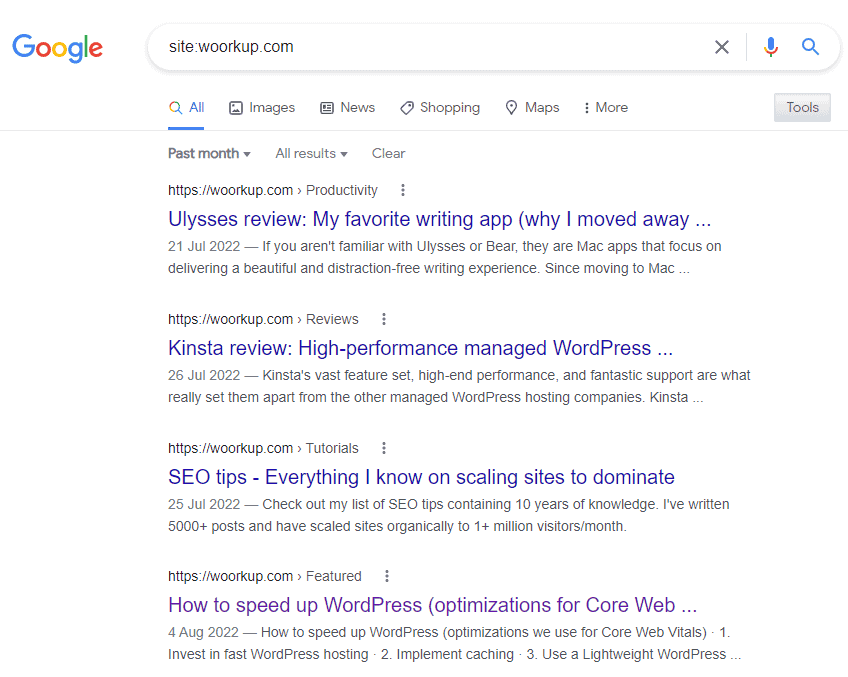848x677 pixels.
Task: Open three-dot menu for Featured WordPress result
Action: 387,576
